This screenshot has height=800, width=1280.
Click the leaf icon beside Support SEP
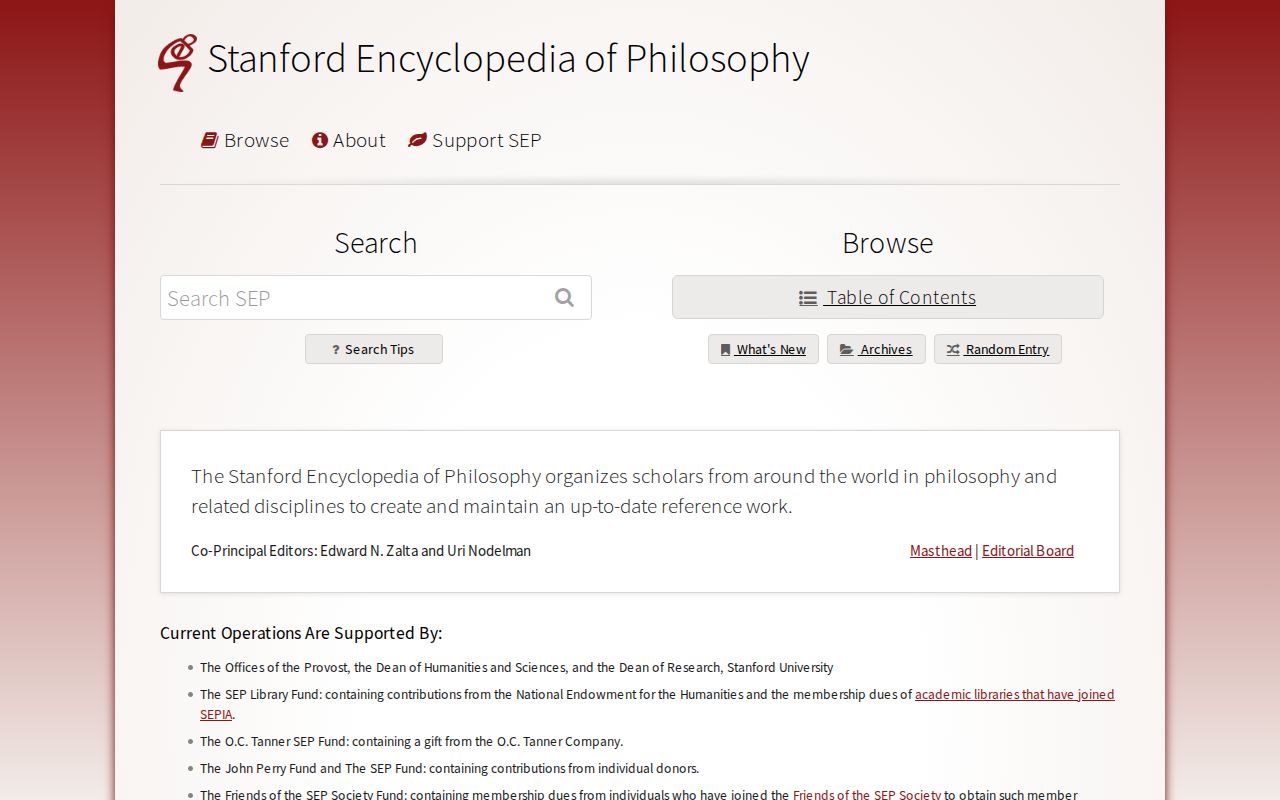point(417,140)
